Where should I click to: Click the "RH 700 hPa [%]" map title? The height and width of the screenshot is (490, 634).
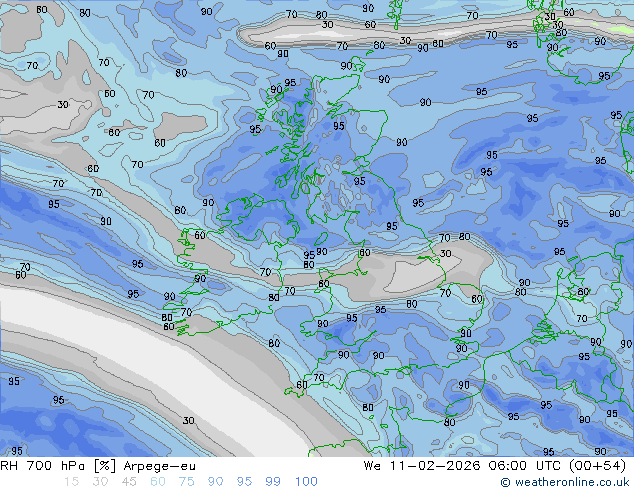click(x=59, y=466)
